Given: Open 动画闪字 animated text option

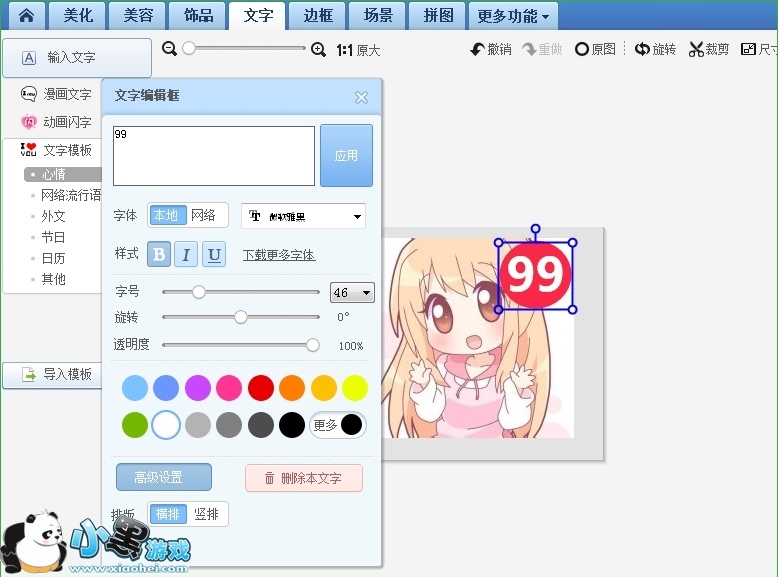Looking at the screenshot, I should pos(56,122).
